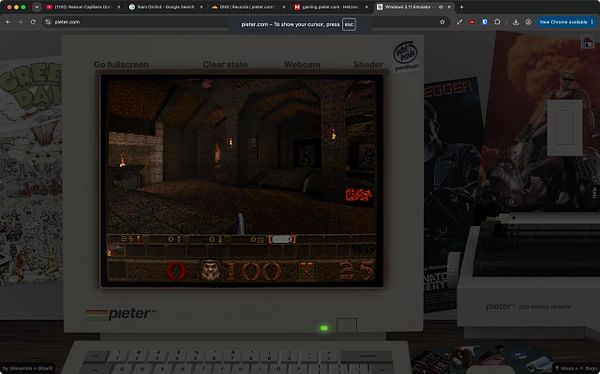Image resolution: width=600 pixels, height=374 pixels.
Task: Reload the pieter.com page
Action: pyautogui.click(x=33, y=22)
